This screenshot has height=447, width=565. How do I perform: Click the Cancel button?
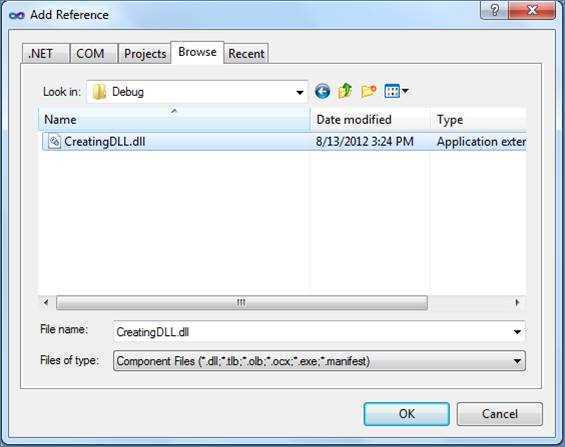[499, 414]
